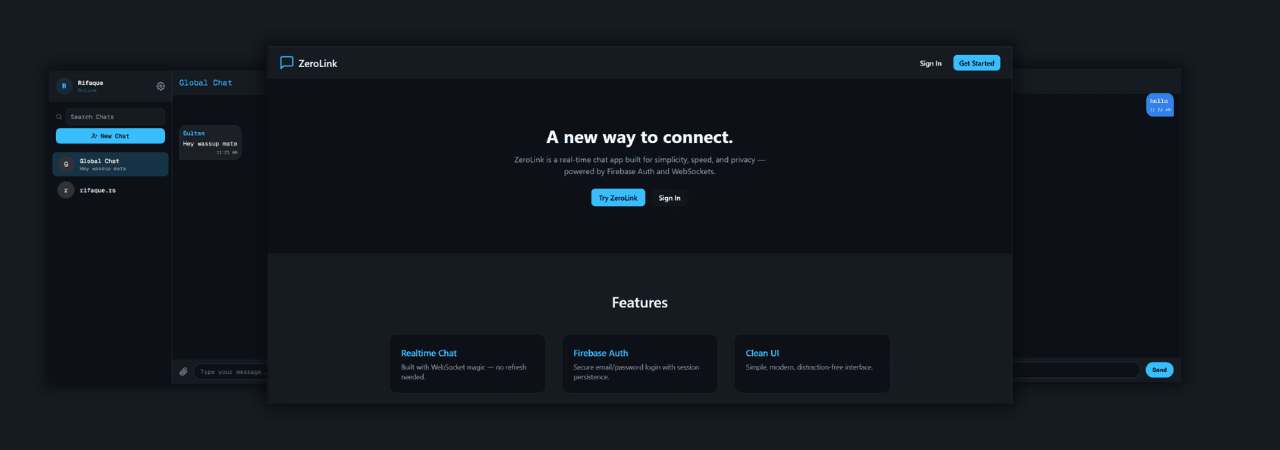This screenshot has width=1280, height=450.
Task: Start a conversation with the New Chat button
Action: coord(110,136)
